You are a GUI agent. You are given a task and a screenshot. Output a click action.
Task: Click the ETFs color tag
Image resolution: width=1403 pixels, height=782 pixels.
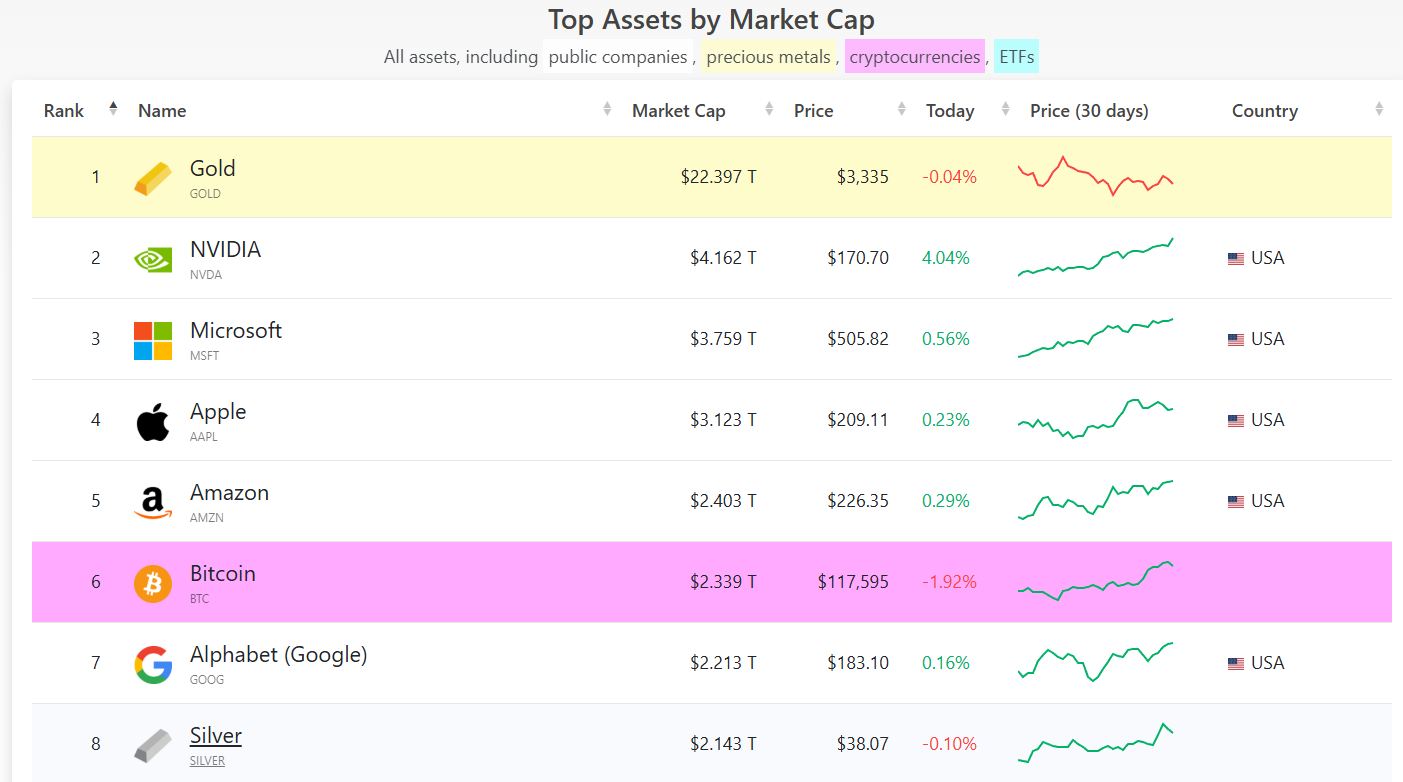[1017, 57]
